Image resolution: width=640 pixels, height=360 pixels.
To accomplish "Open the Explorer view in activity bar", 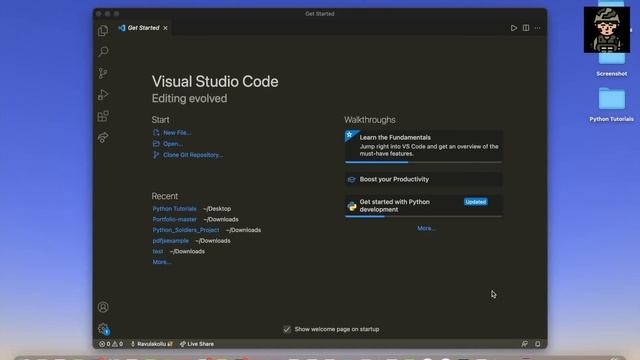I will click(x=103, y=31).
